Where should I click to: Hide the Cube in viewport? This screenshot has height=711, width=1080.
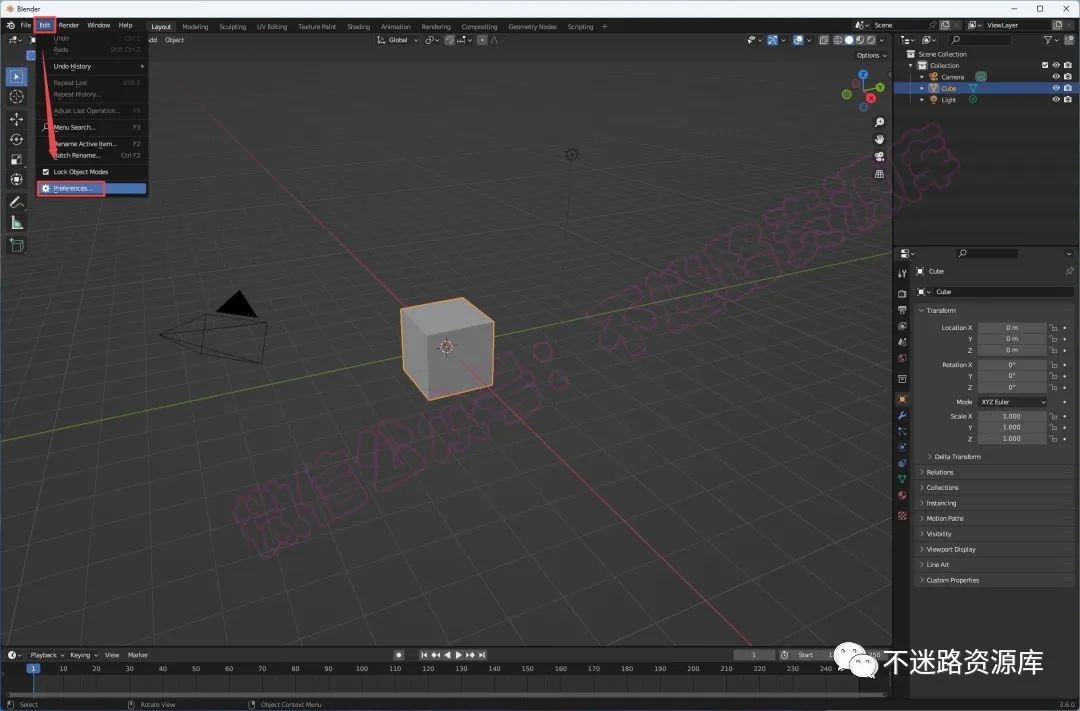[1056, 88]
